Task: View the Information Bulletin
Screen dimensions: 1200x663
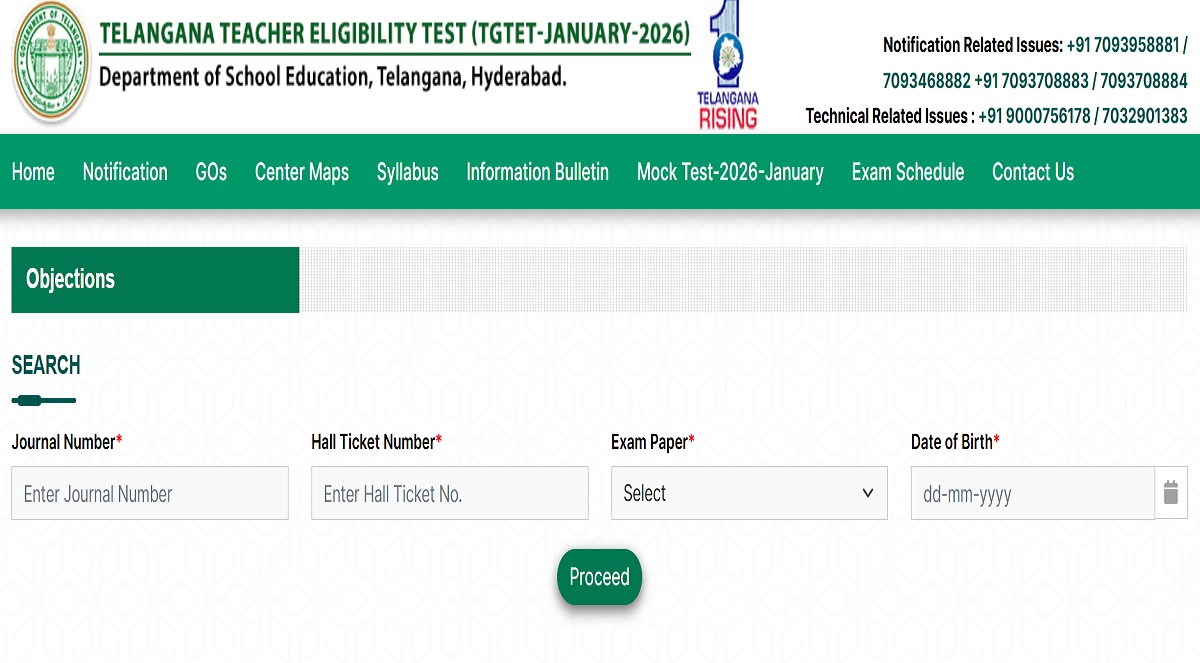Action: click(537, 172)
